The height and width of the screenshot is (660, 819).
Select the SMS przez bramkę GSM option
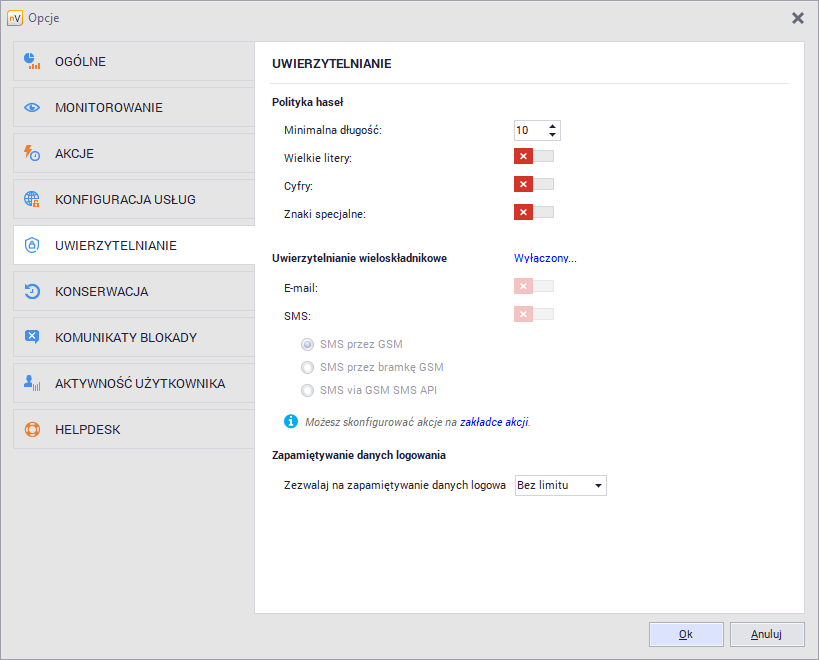[308, 367]
